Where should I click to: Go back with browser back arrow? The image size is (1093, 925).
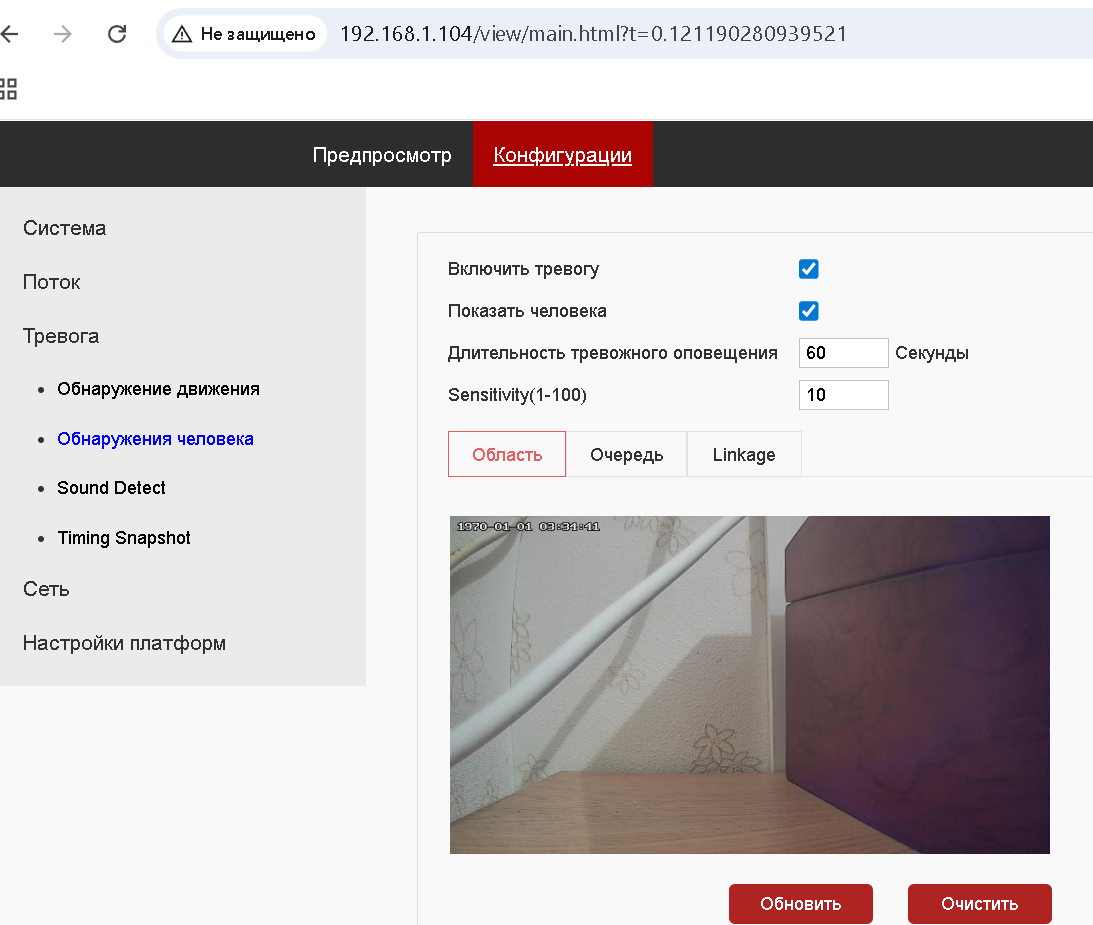(10, 33)
